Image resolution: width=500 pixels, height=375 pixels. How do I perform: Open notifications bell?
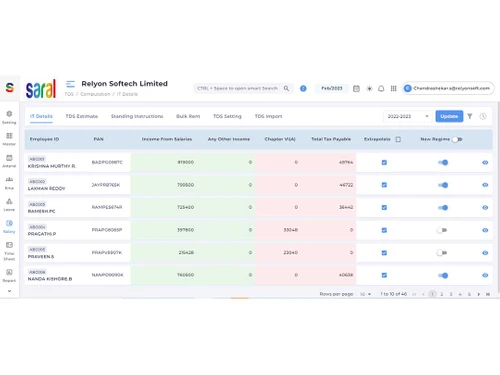tap(381, 88)
